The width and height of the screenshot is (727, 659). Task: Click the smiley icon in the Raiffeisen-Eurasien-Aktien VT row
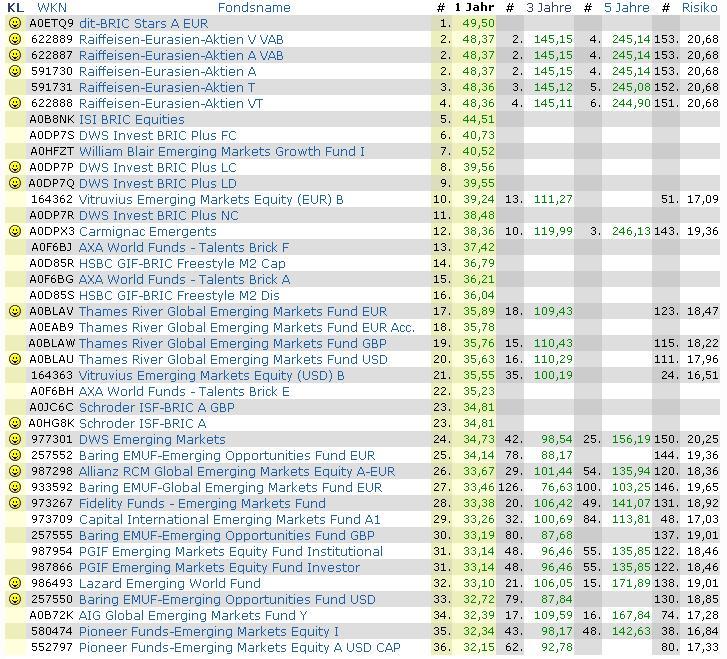15,103
